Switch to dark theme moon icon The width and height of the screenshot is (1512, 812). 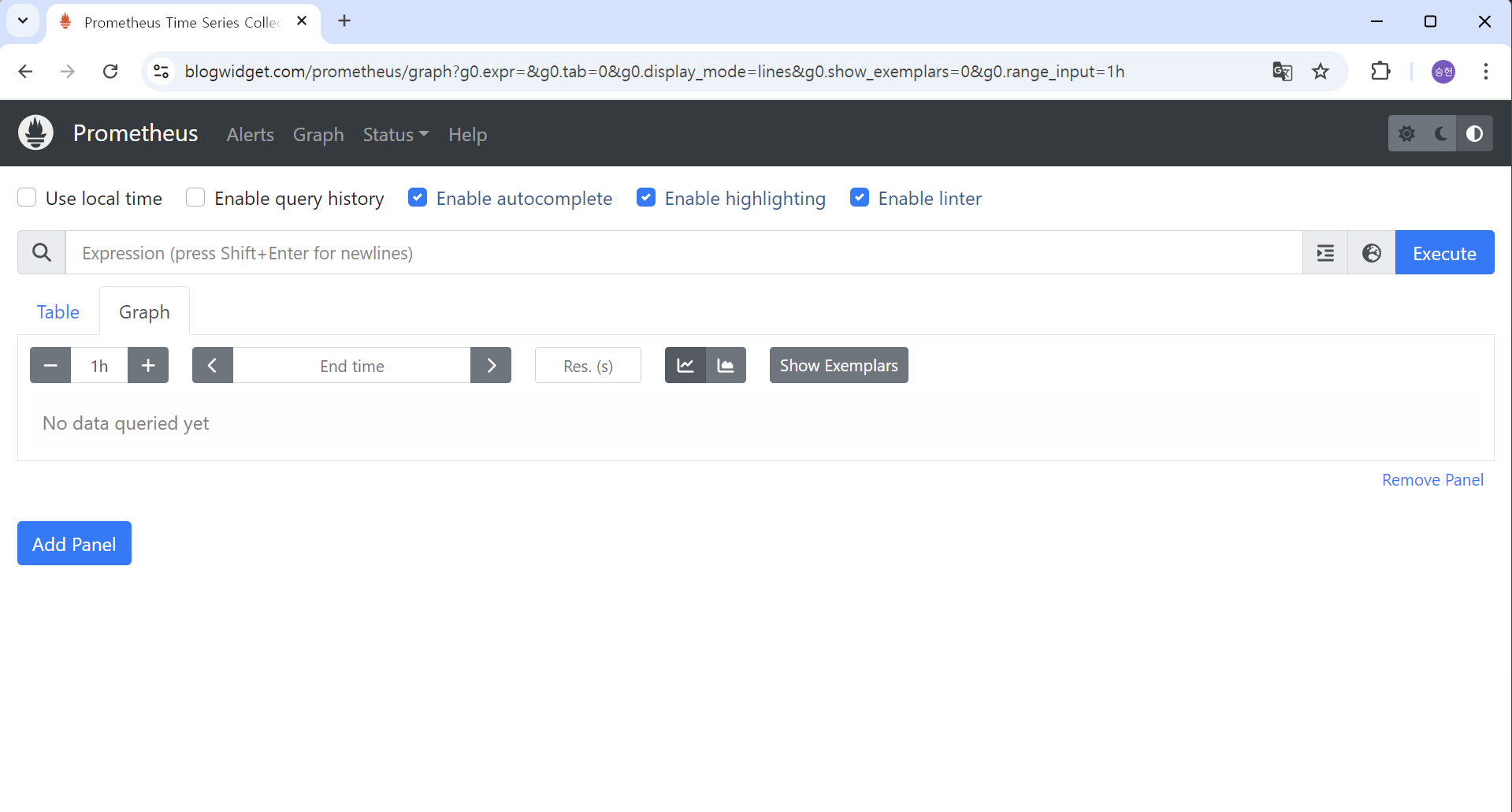(x=1440, y=133)
